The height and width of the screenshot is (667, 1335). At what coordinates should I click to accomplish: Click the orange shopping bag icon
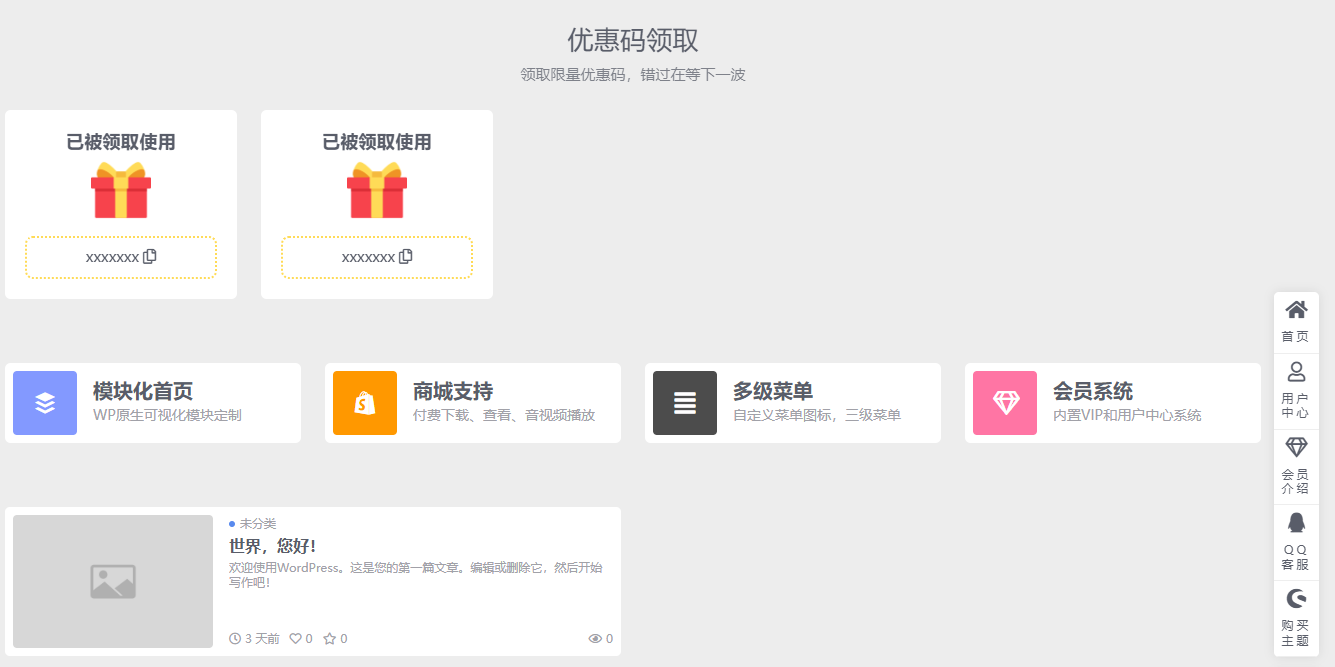pyautogui.click(x=365, y=403)
